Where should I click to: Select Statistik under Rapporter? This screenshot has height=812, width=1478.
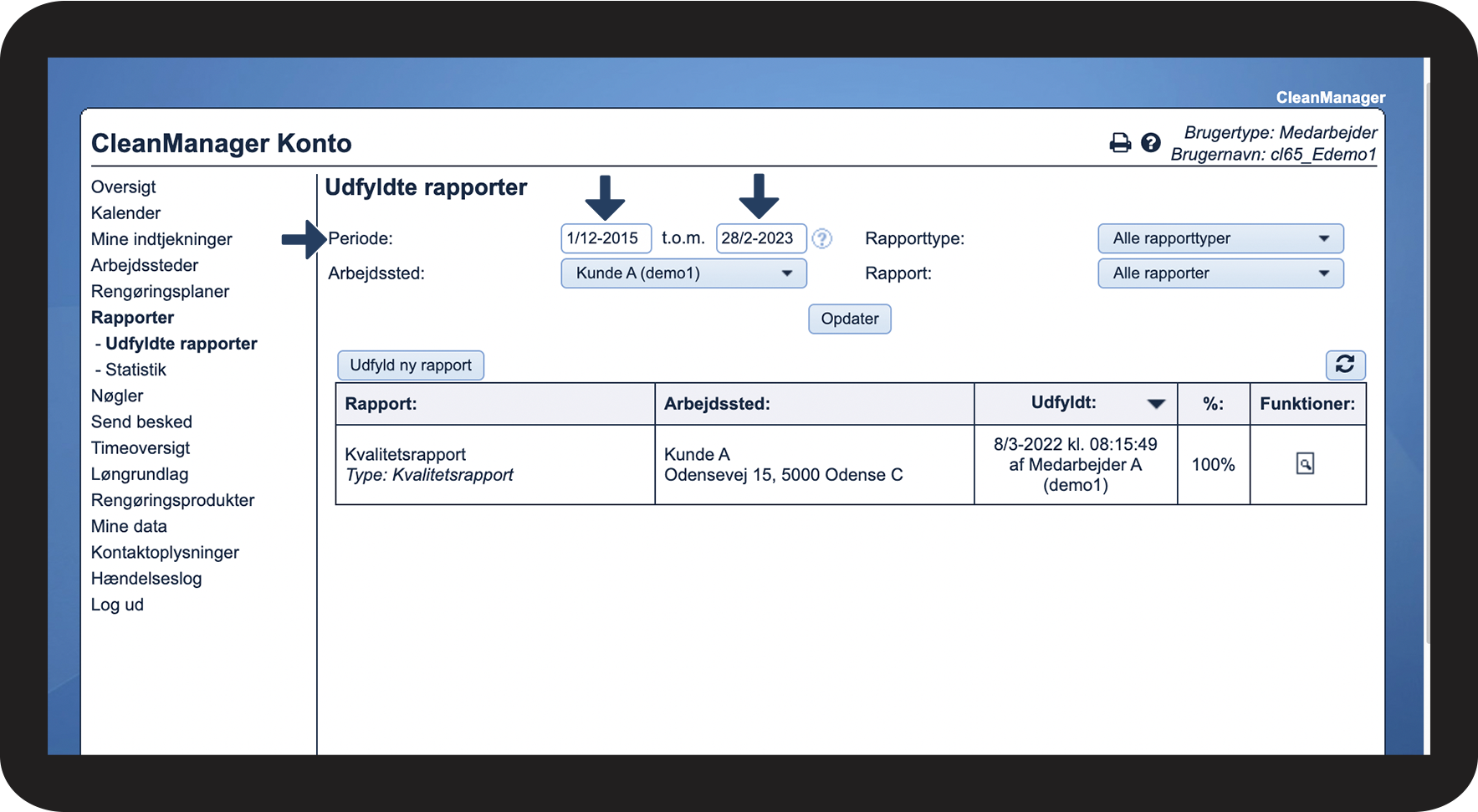136,370
